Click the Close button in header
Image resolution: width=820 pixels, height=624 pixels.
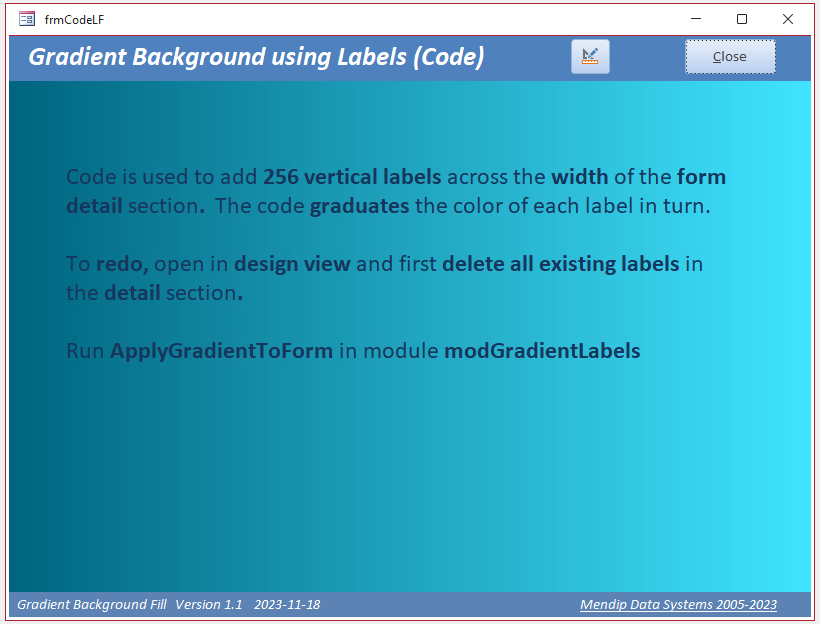[x=730, y=56]
